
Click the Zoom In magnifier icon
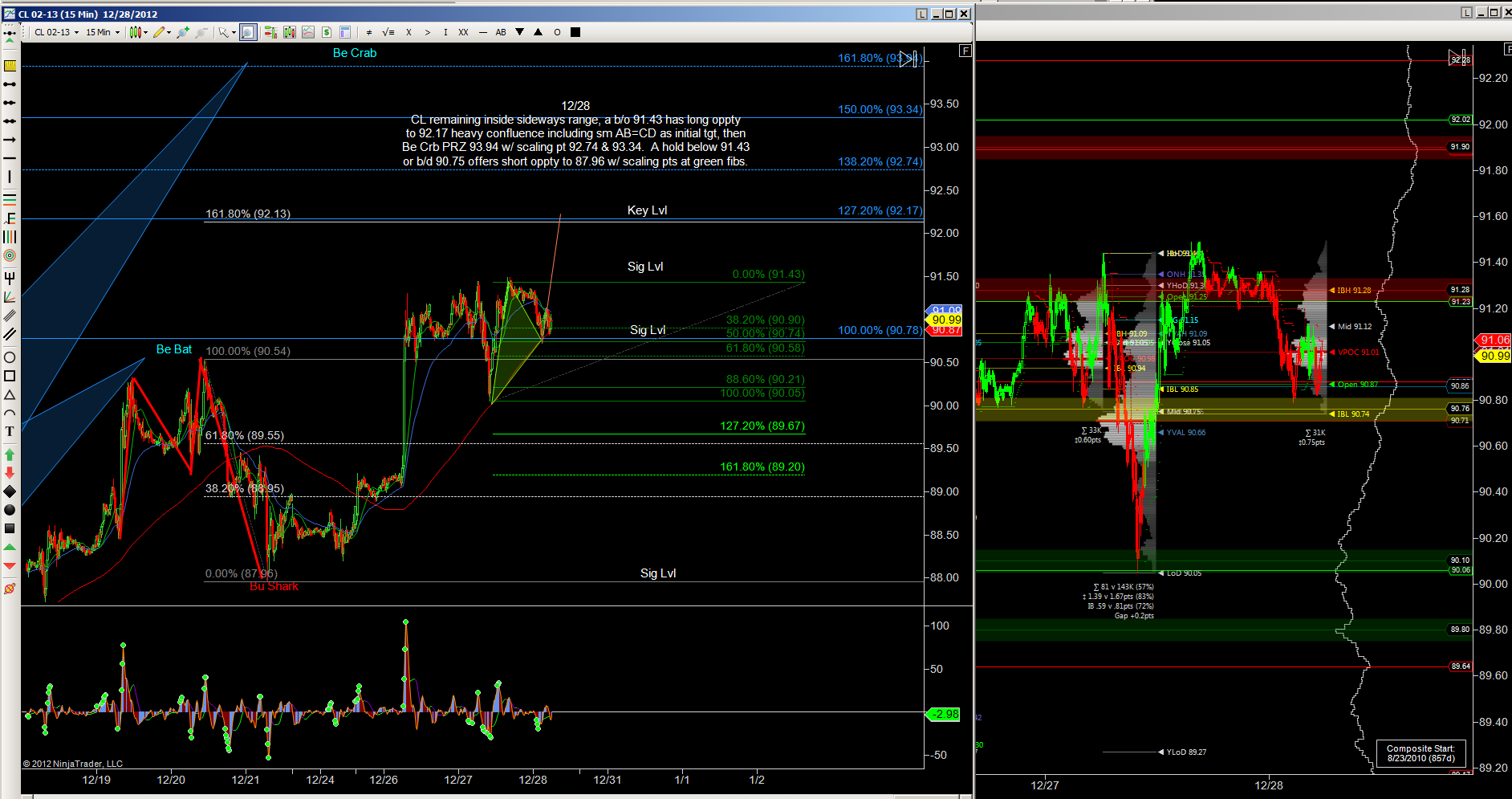tap(183, 32)
